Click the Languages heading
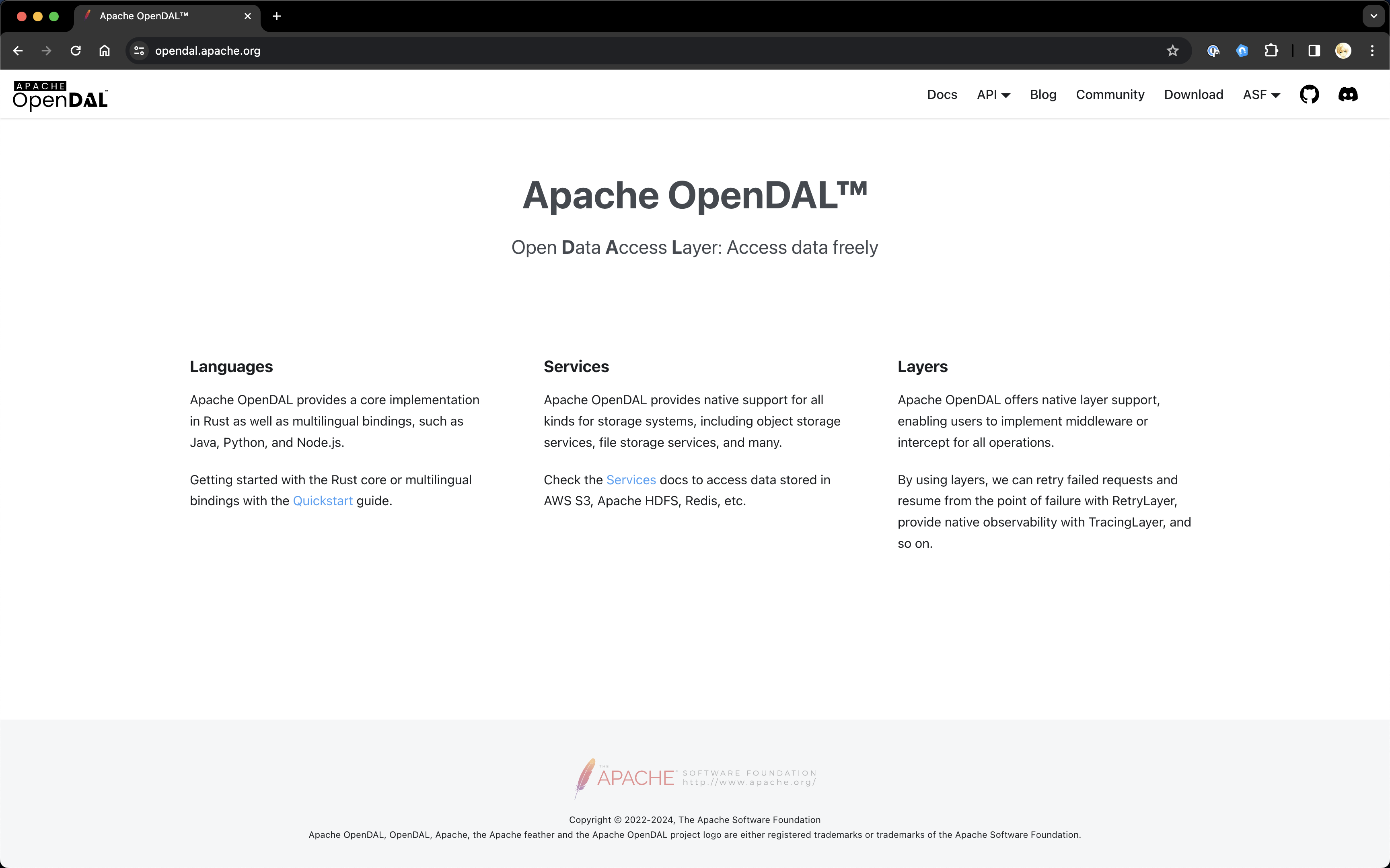 pyautogui.click(x=231, y=366)
